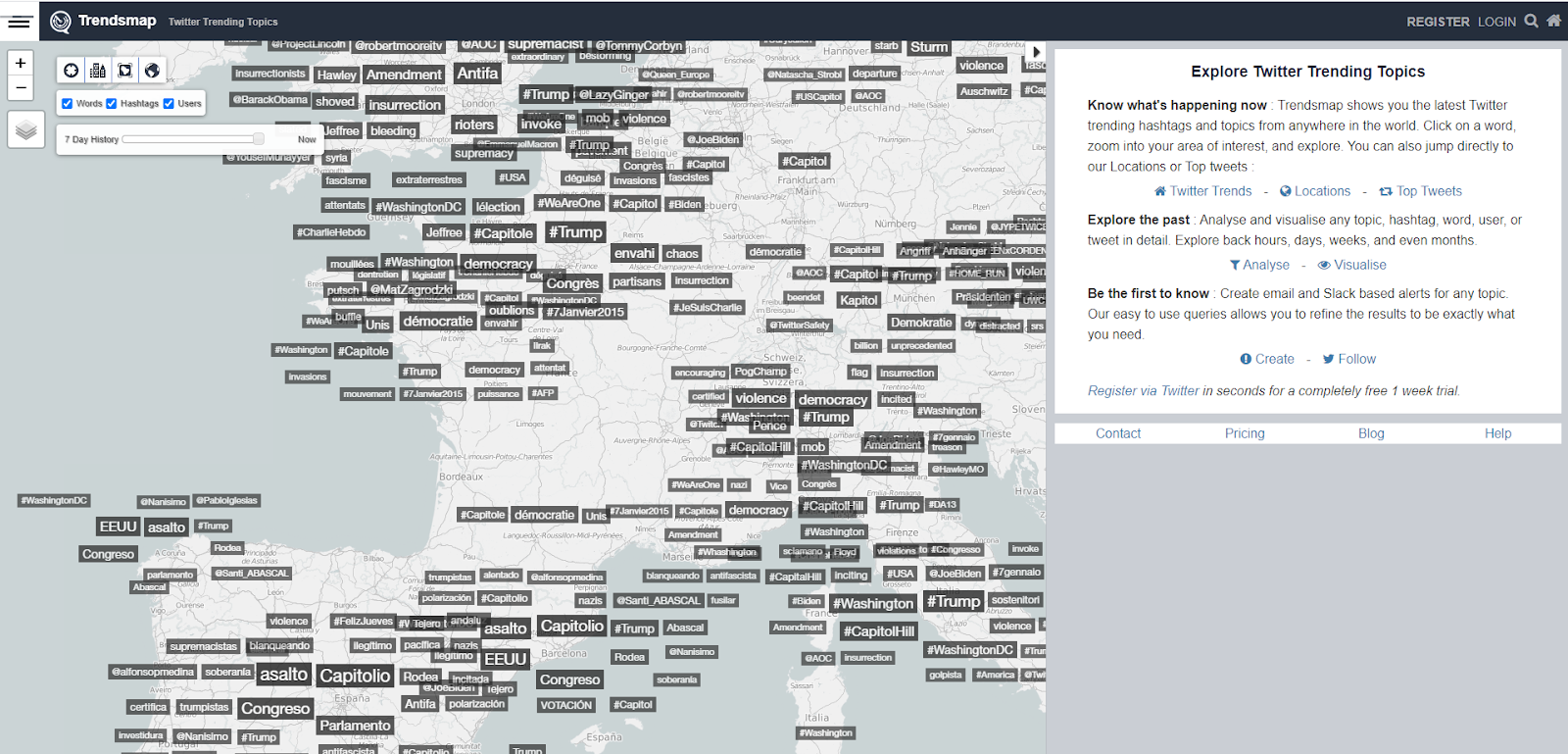This screenshot has width=1568, height=754.
Task: Switch to the world globe view
Action: tap(152, 71)
